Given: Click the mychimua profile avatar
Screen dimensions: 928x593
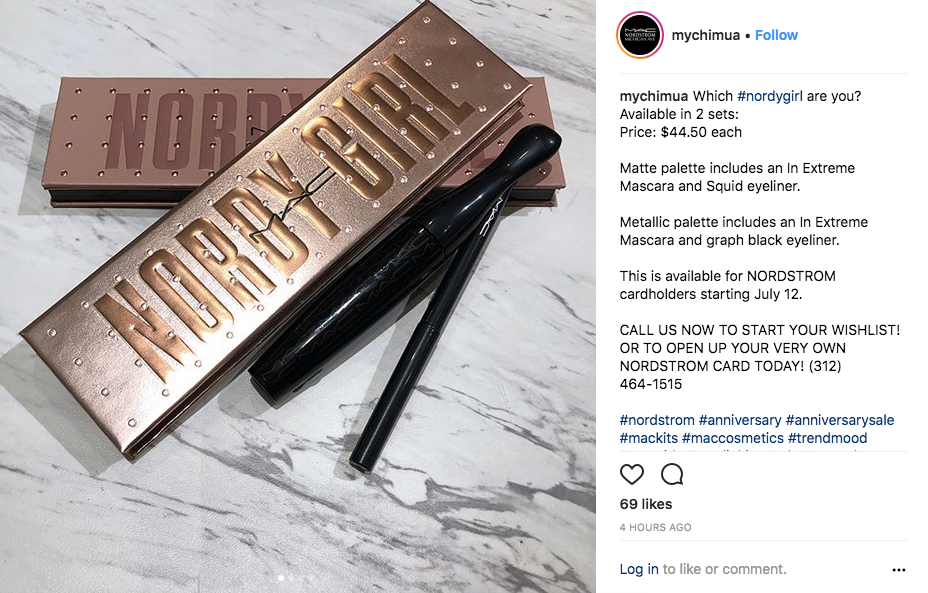Looking at the screenshot, I should point(640,36).
